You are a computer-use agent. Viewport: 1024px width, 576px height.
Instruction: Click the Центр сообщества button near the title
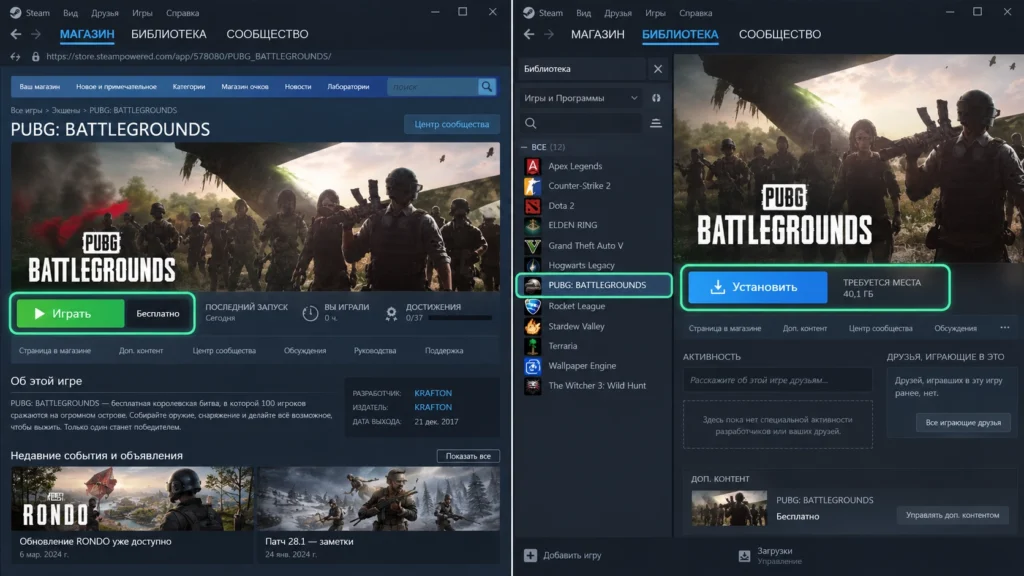coord(451,124)
